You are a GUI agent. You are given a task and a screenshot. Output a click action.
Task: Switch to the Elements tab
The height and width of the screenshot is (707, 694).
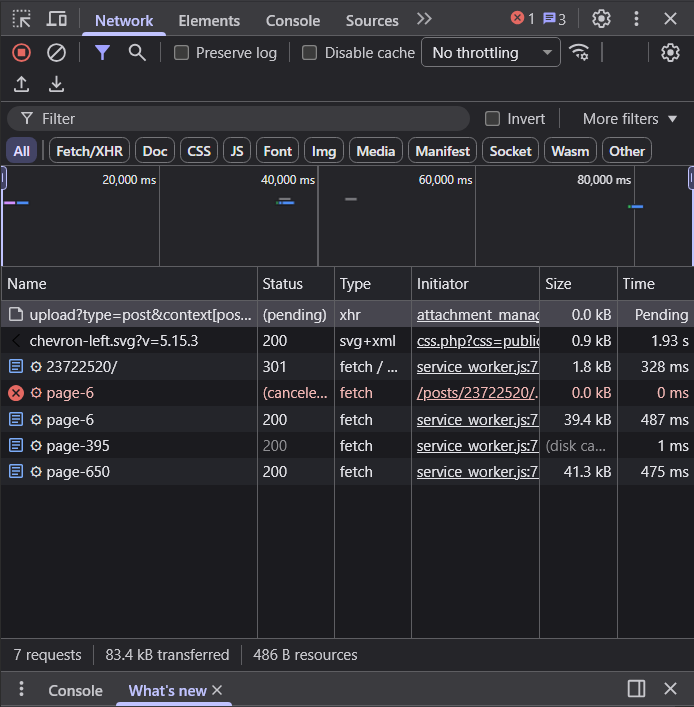click(209, 20)
